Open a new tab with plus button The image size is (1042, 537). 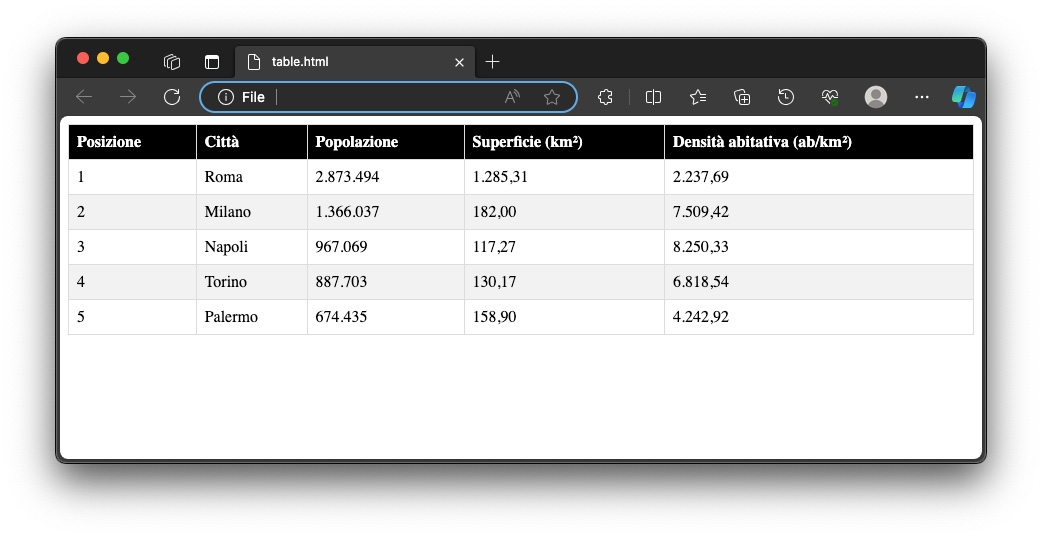[492, 62]
